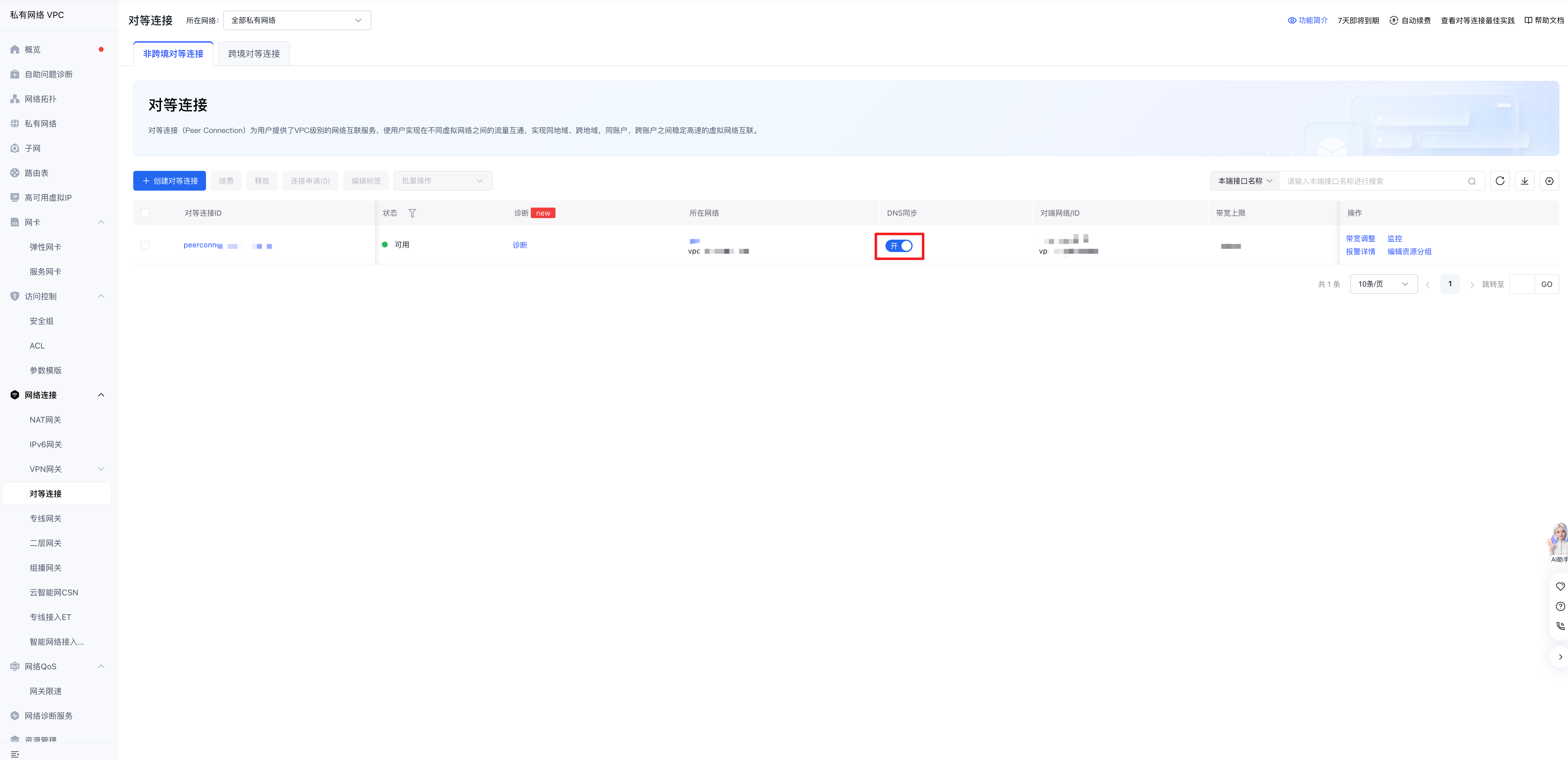Click the 监控 action link
1568x760 pixels.
(x=1395, y=239)
